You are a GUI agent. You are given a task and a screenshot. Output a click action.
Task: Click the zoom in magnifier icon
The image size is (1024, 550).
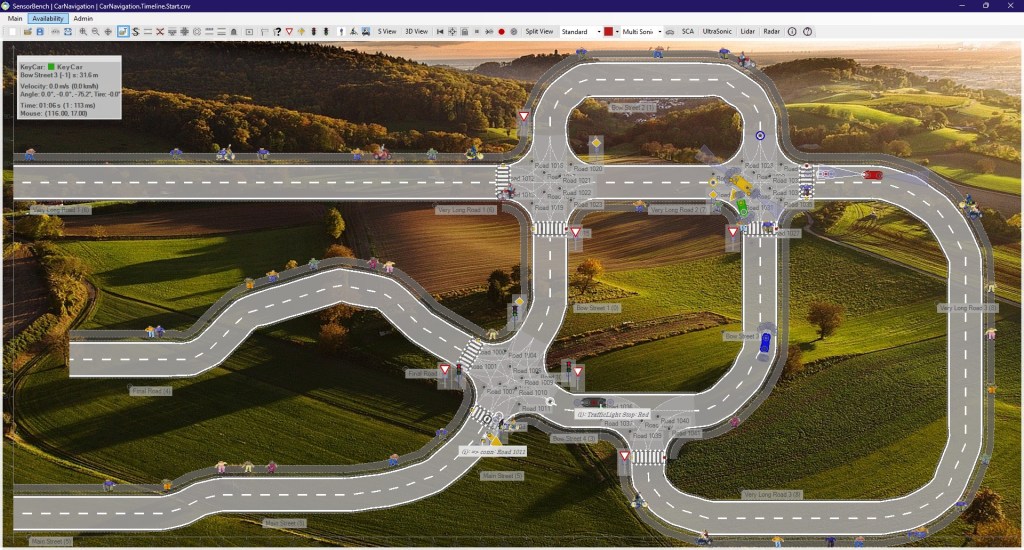pos(82,32)
